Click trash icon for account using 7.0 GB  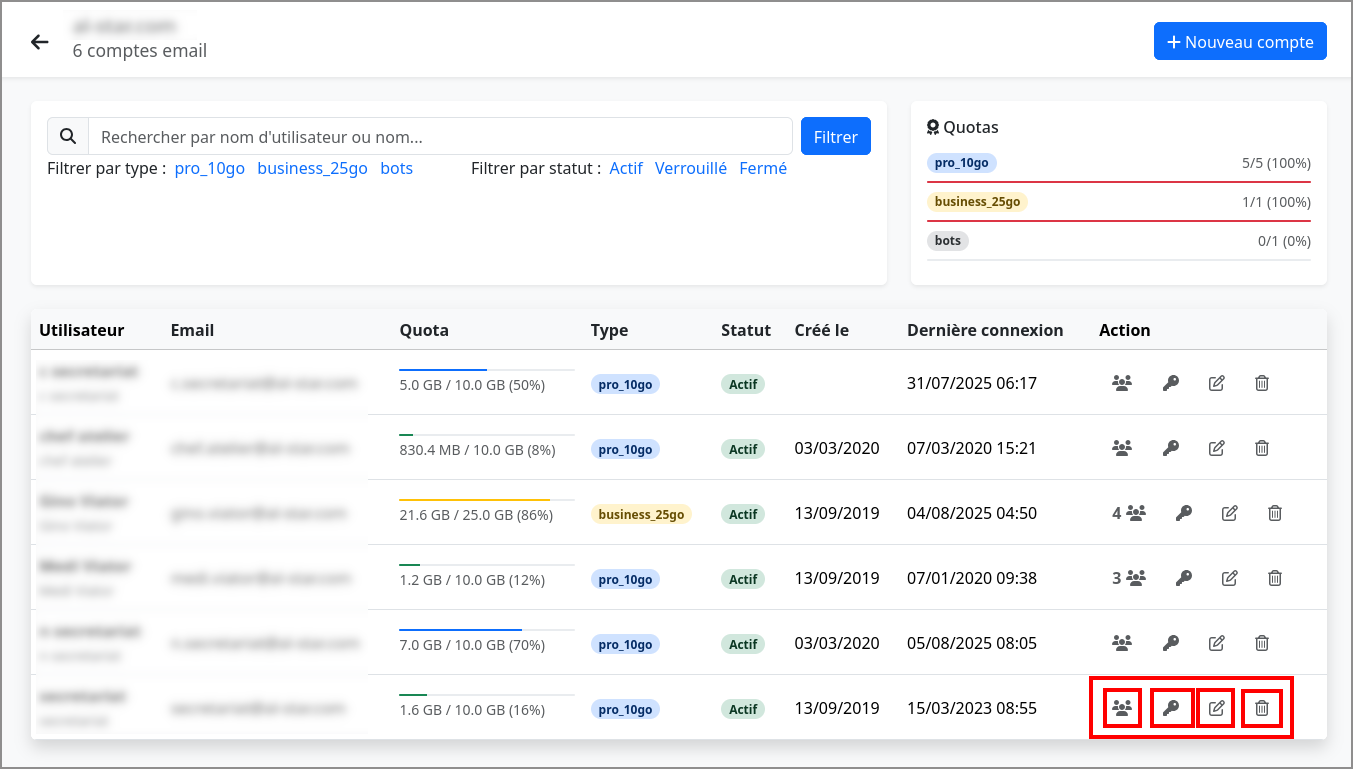tap(1262, 643)
